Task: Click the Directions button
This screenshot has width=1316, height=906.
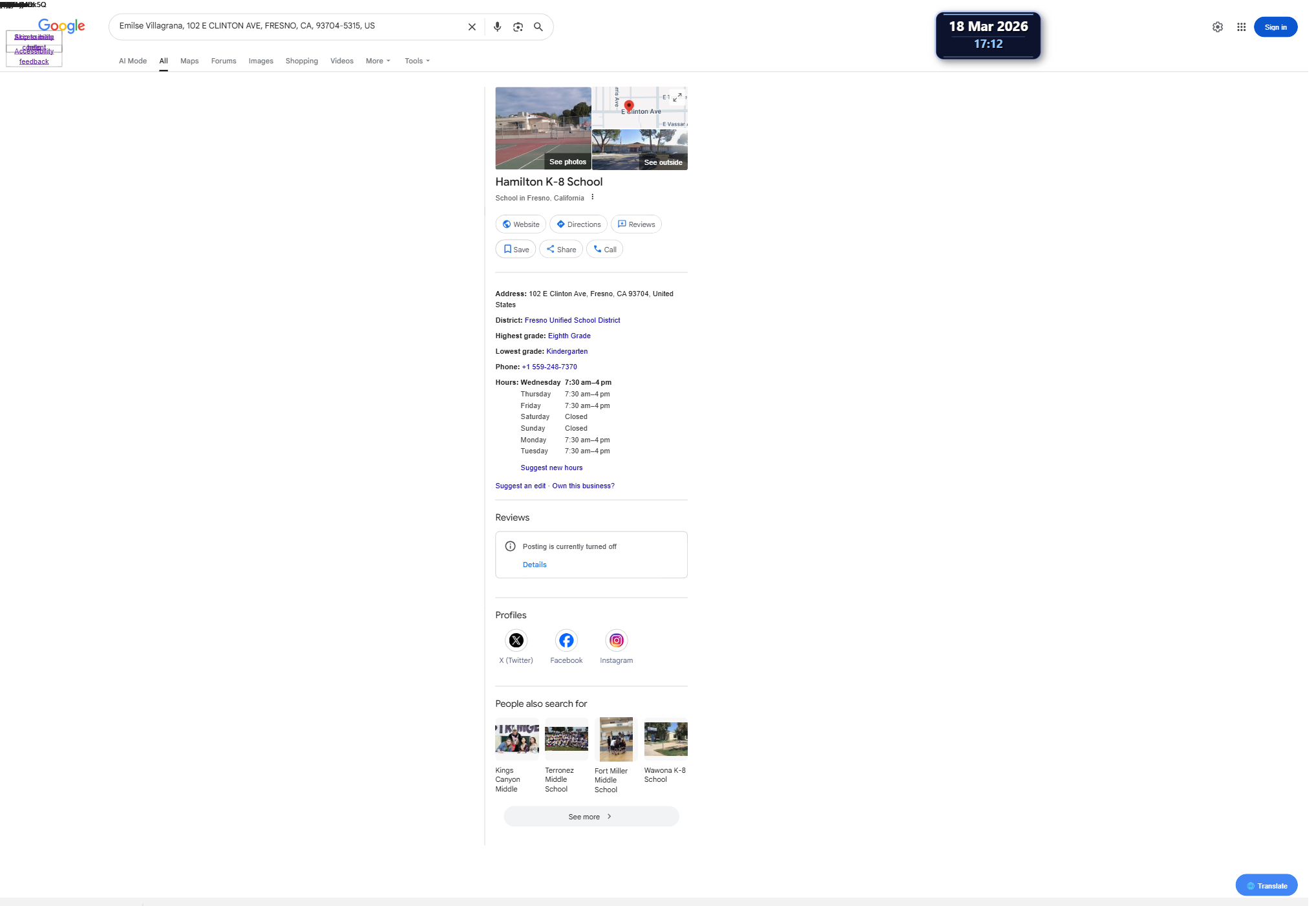Action: pos(578,224)
